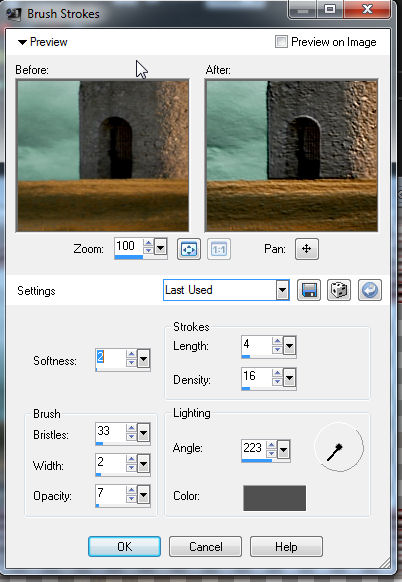This screenshot has height=582, width=402.
Task: Open the lighting Color swatch
Action: (x=275, y=498)
